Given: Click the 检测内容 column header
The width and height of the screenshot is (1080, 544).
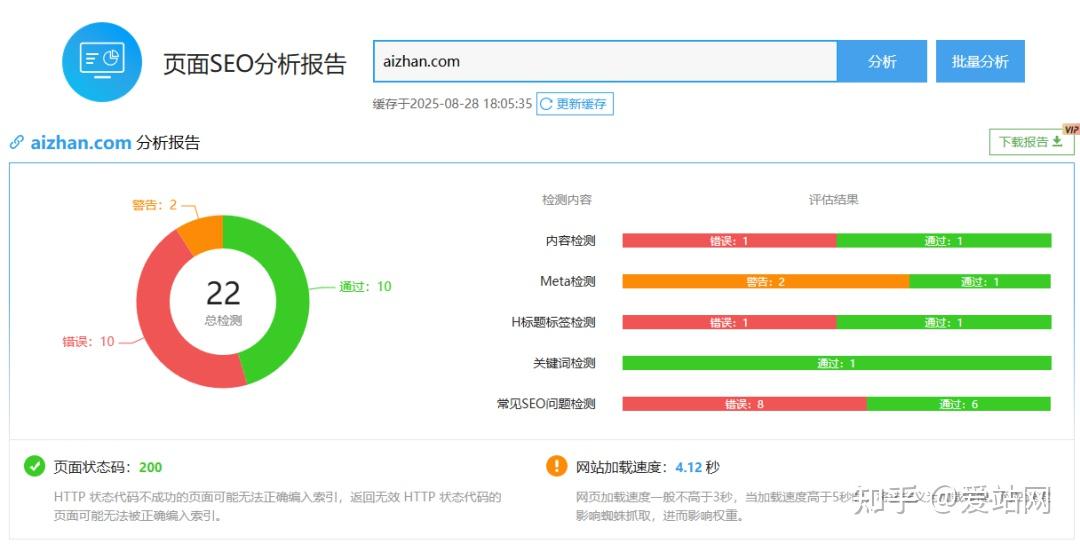Looking at the screenshot, I should click(x=567, y=200).
